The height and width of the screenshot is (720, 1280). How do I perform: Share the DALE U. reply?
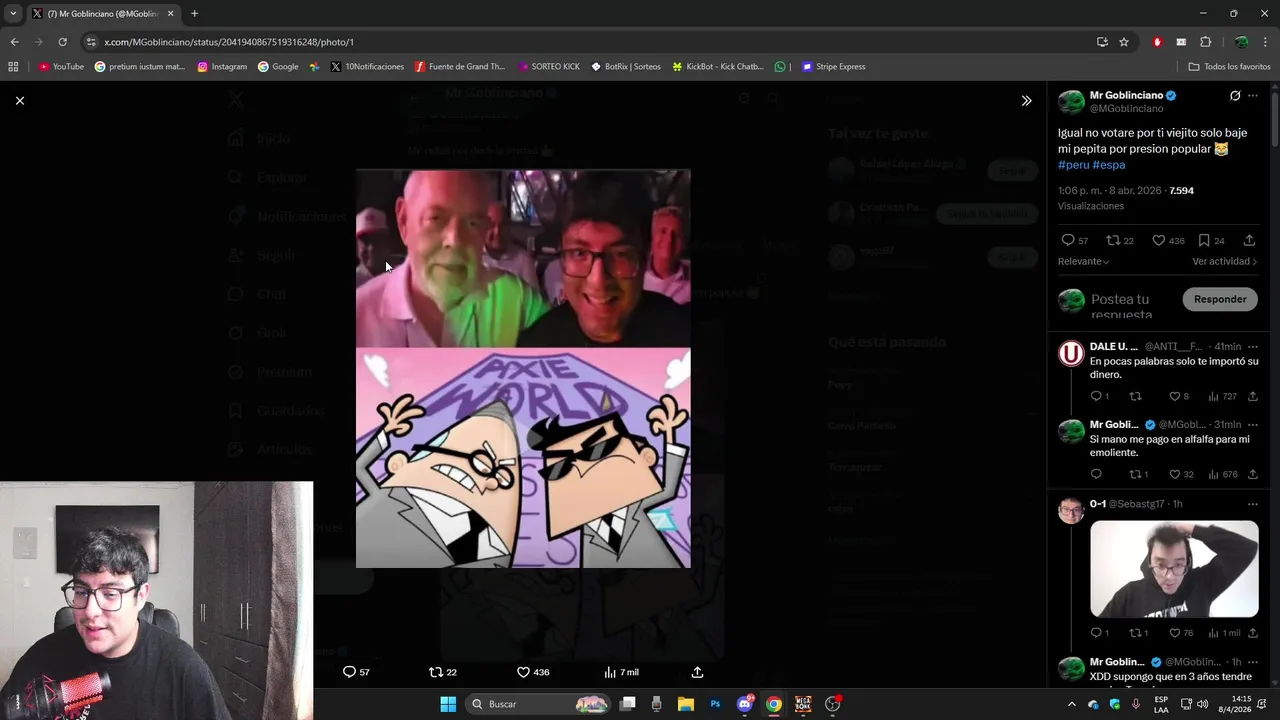1252,396
